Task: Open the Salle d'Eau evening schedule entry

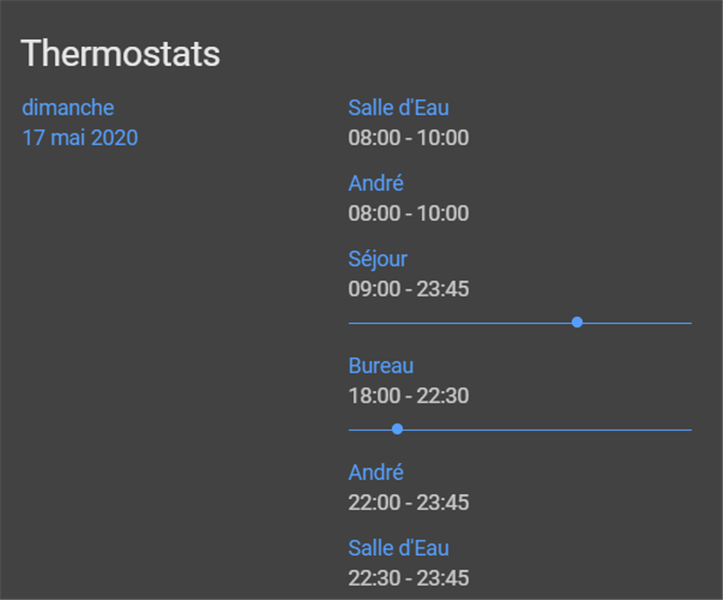Action: [x=398, y=548]
